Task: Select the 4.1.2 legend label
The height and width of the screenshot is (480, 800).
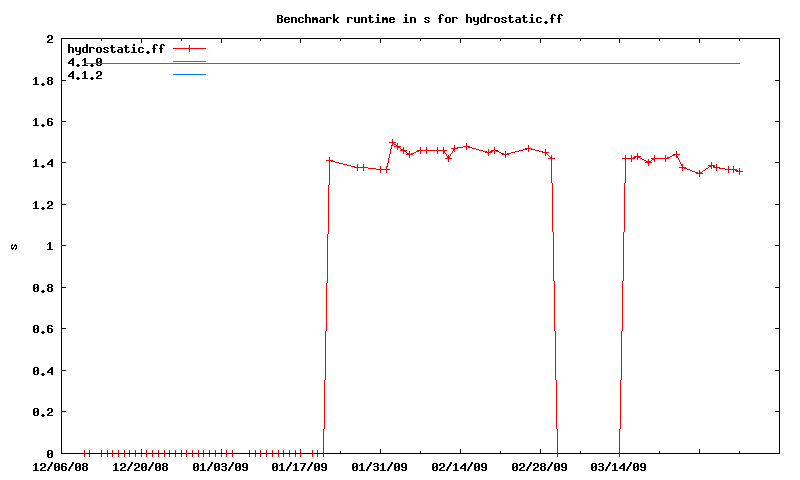Action: click(85, 75)
